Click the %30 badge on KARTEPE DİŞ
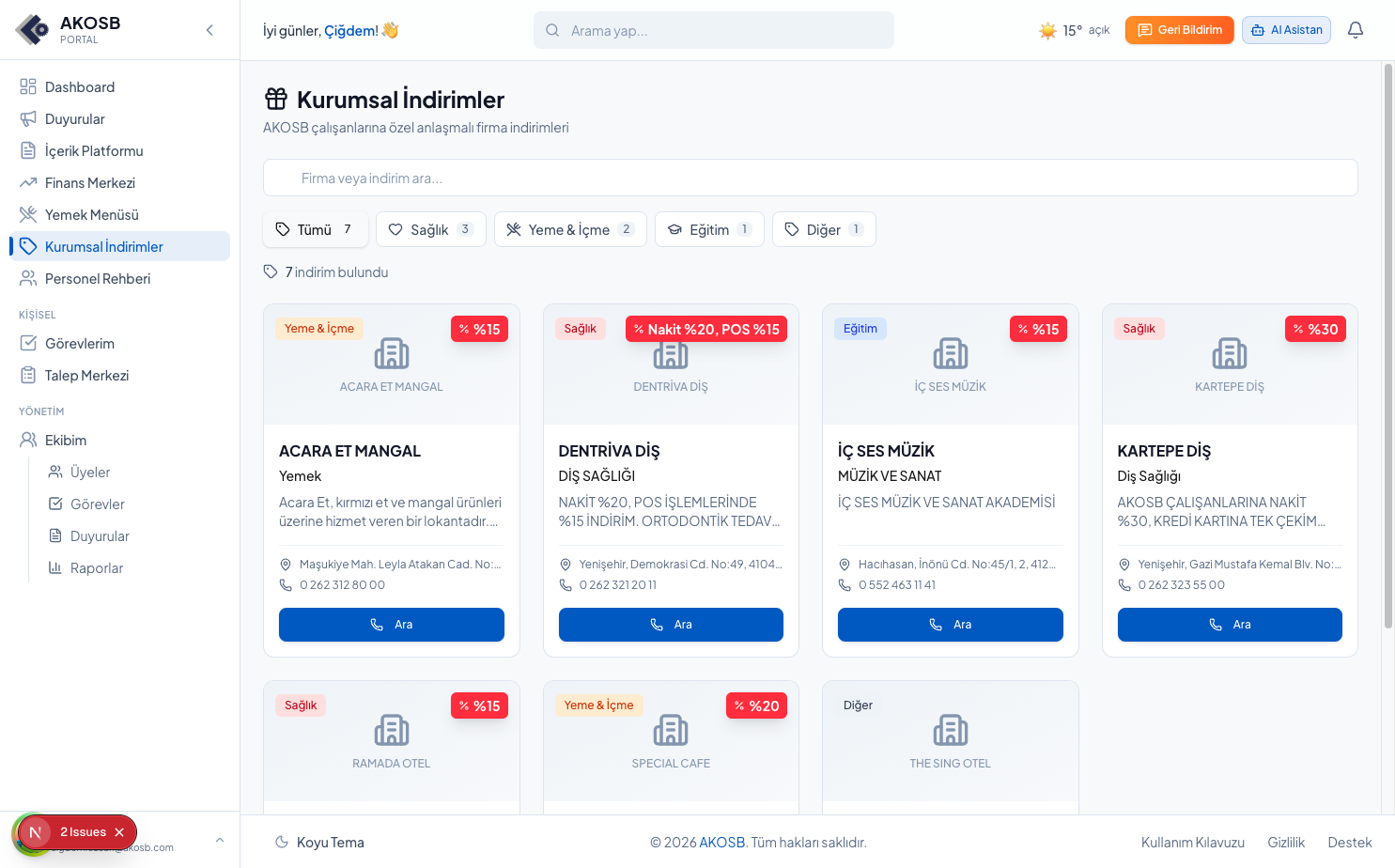The image size is (1395, 868). tap(1315, 329)
